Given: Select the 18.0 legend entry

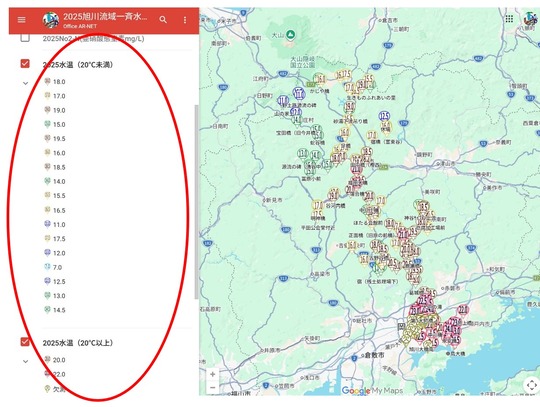Looking at the screenshot, I should coord(55,82).
